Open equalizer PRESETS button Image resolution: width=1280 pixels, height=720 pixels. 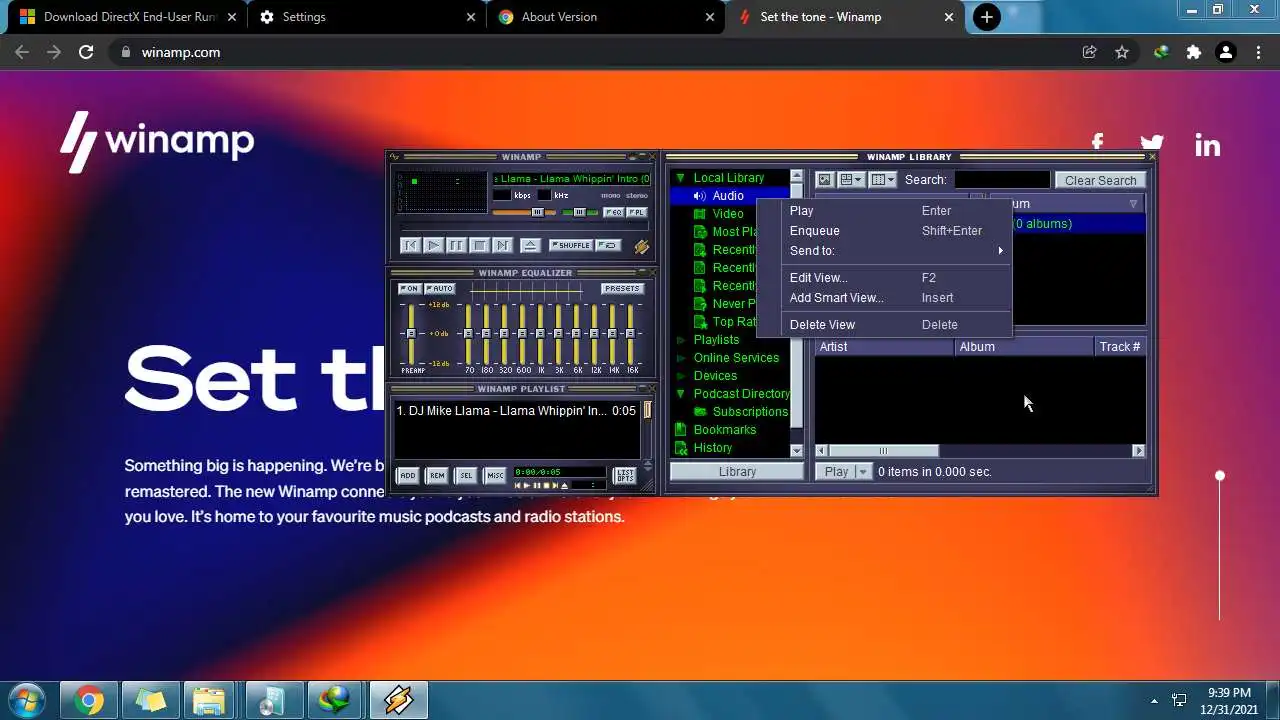coord(621,289)
